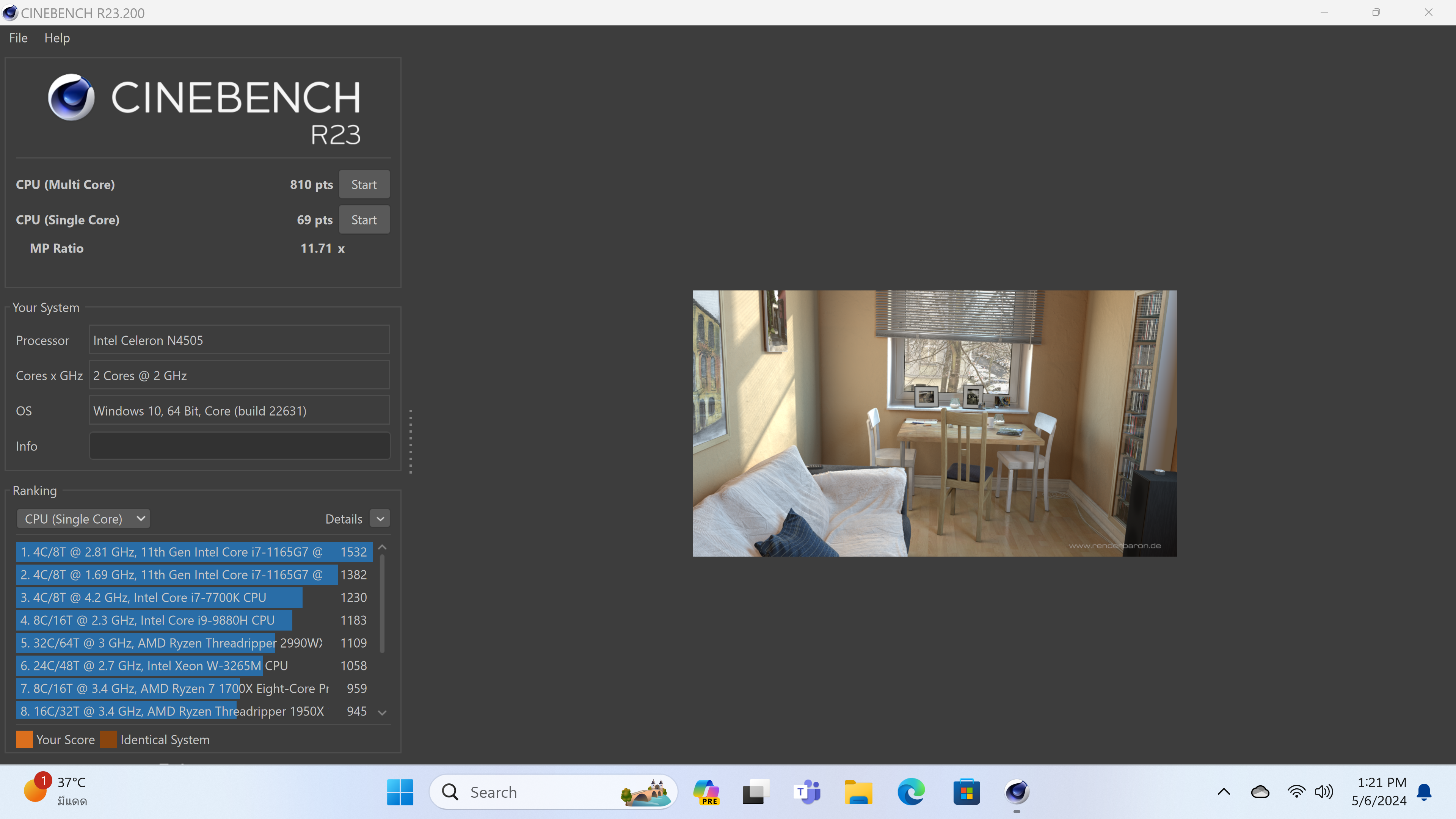This screenshot has width=1456, height=819.
Task: Select ranking row i7-1165G7 @ 1.69 GHz
Action: click(194, 574)
